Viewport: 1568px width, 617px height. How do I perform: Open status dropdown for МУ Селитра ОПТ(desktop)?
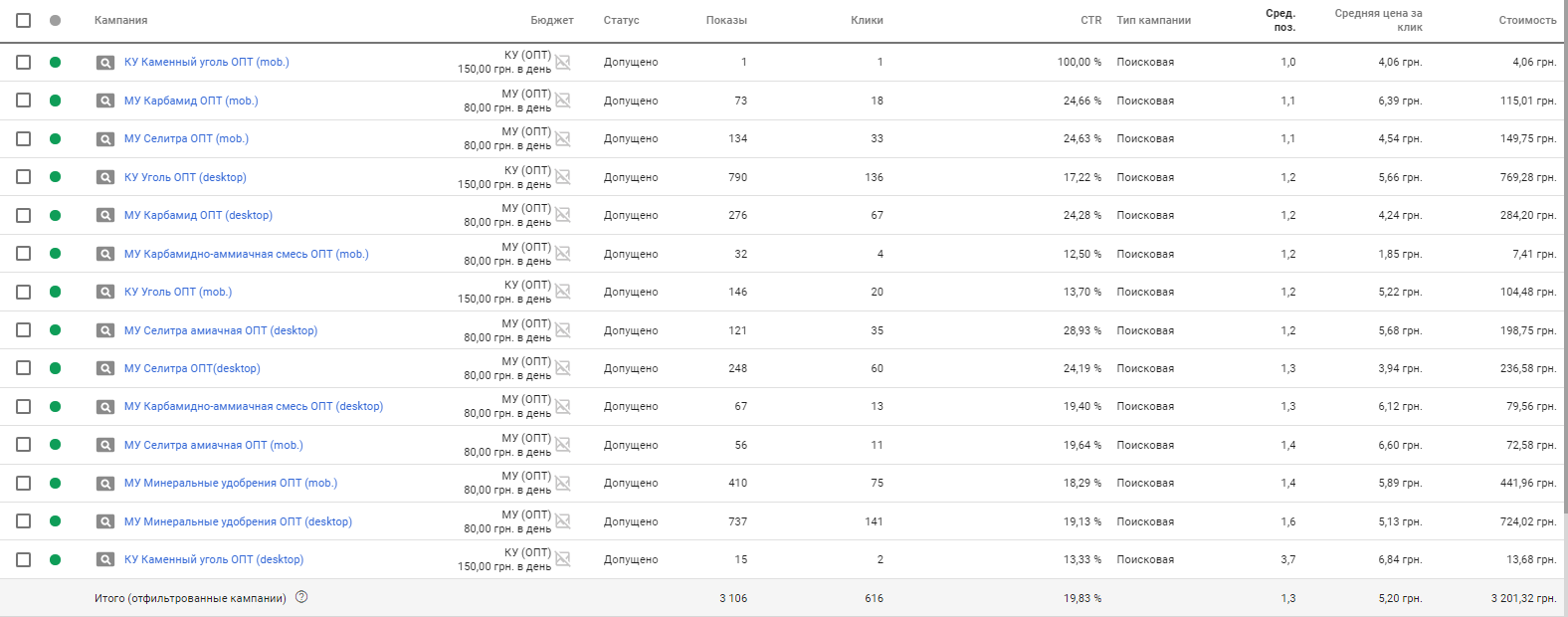(x=55, y=368)
